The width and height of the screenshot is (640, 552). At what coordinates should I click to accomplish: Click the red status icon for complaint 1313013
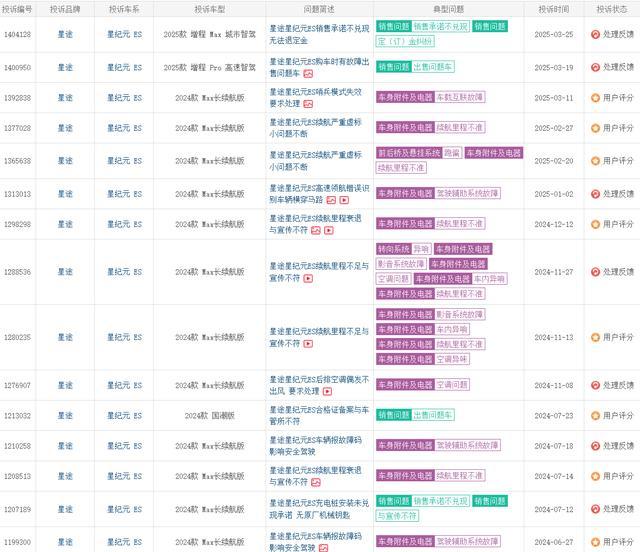click(596, 194)
